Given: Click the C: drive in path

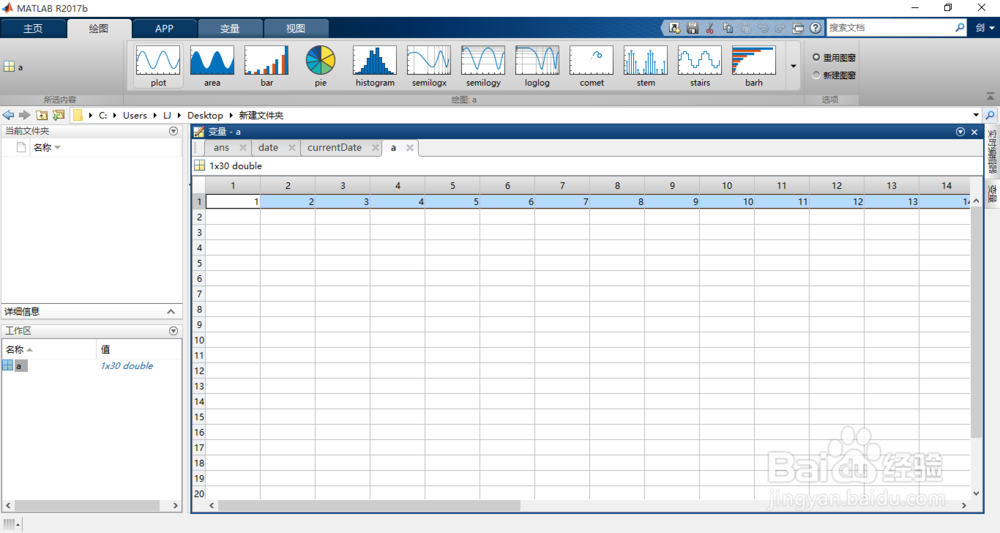Looking at the screenshot, I should point(102,115).
